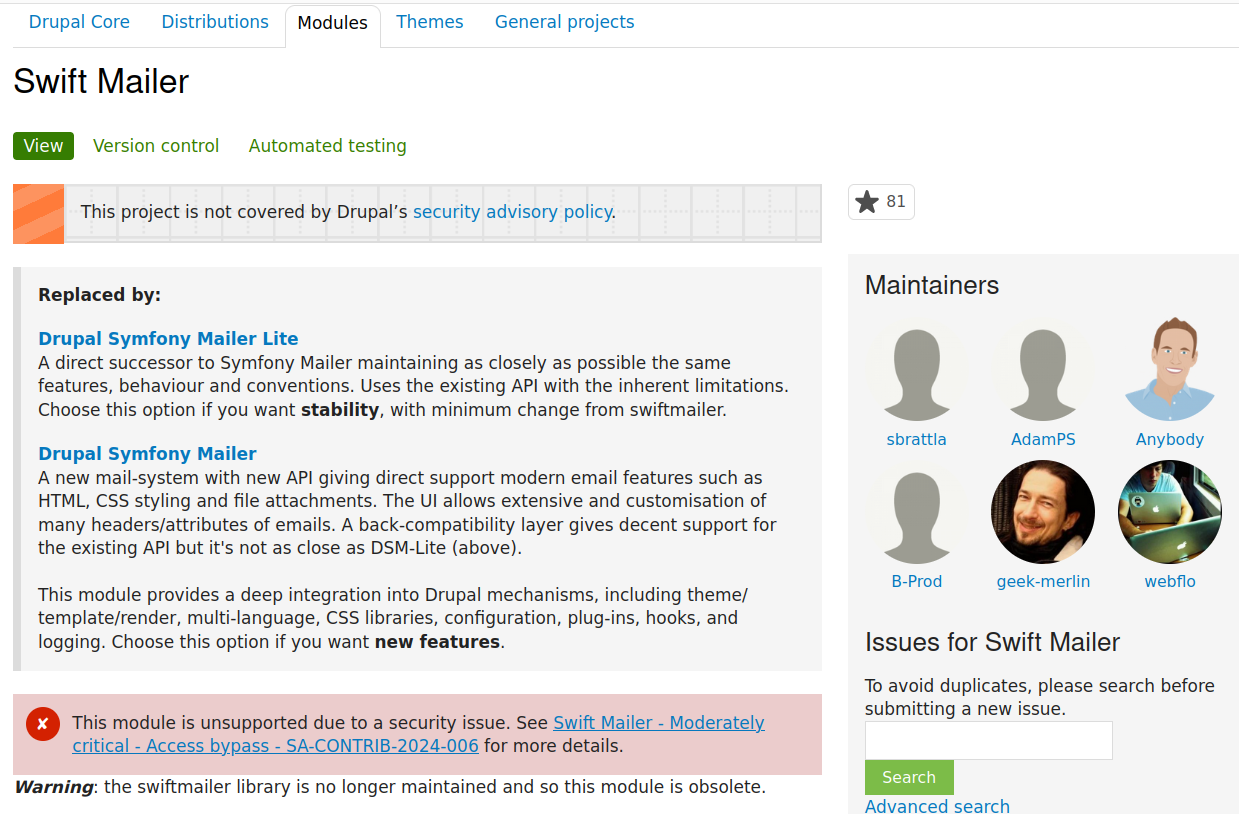Image resolution: width=1239 pixels, height=814 pixels.
Task: Click the Issues for Swift Mailer heading
Action: click(x=992, y=642)
